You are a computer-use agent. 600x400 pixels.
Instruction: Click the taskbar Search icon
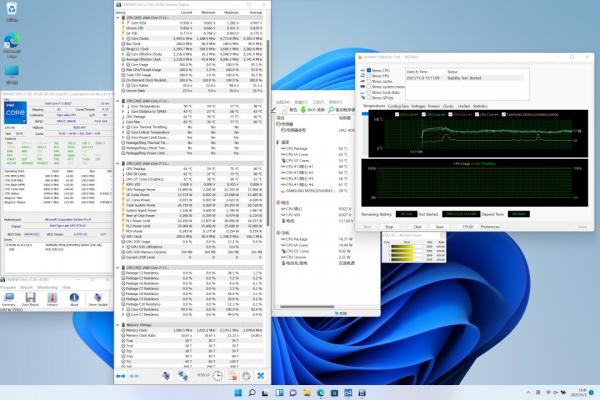point(253,392)
